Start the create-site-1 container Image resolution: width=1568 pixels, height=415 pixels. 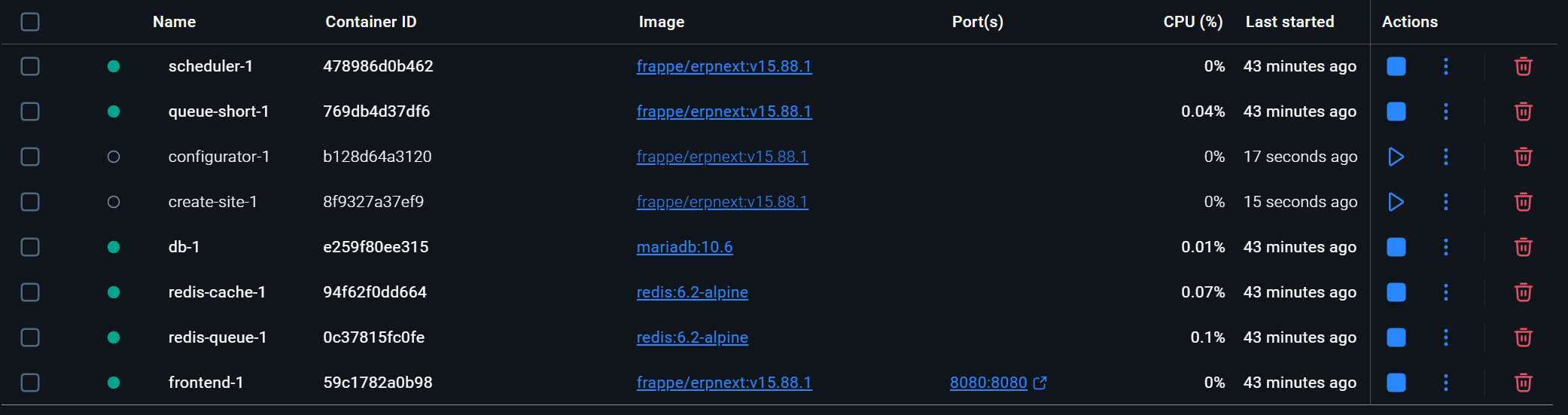(1396, 202)
